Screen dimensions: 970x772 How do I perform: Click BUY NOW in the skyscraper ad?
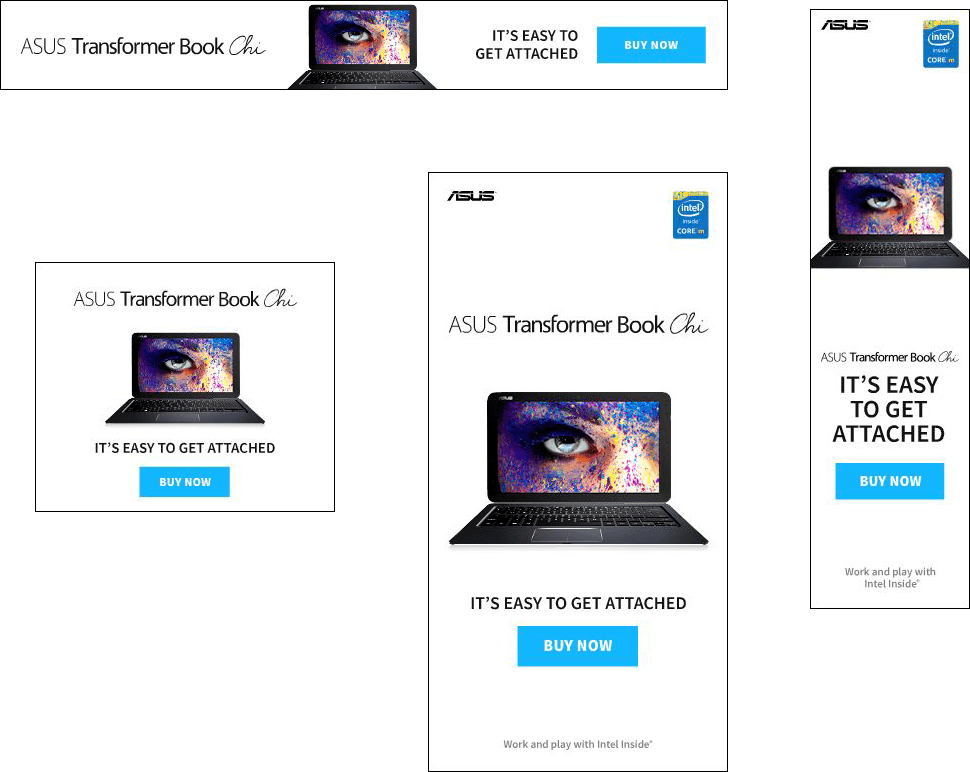point(890,481)
